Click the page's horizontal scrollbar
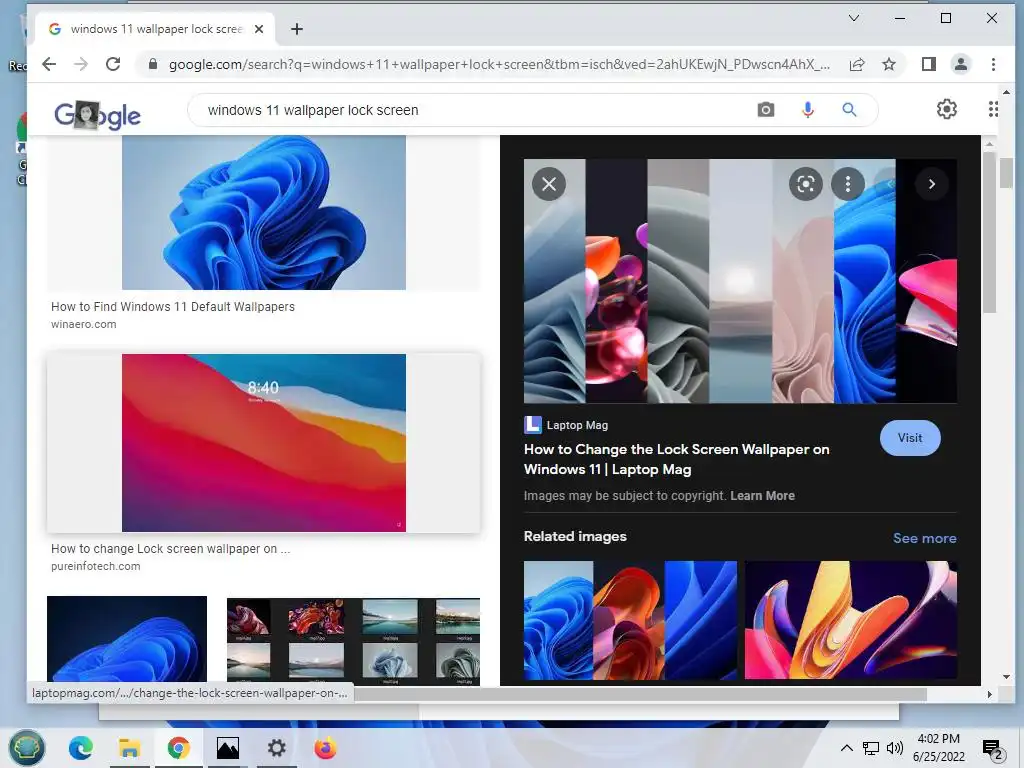 [640, 694]
